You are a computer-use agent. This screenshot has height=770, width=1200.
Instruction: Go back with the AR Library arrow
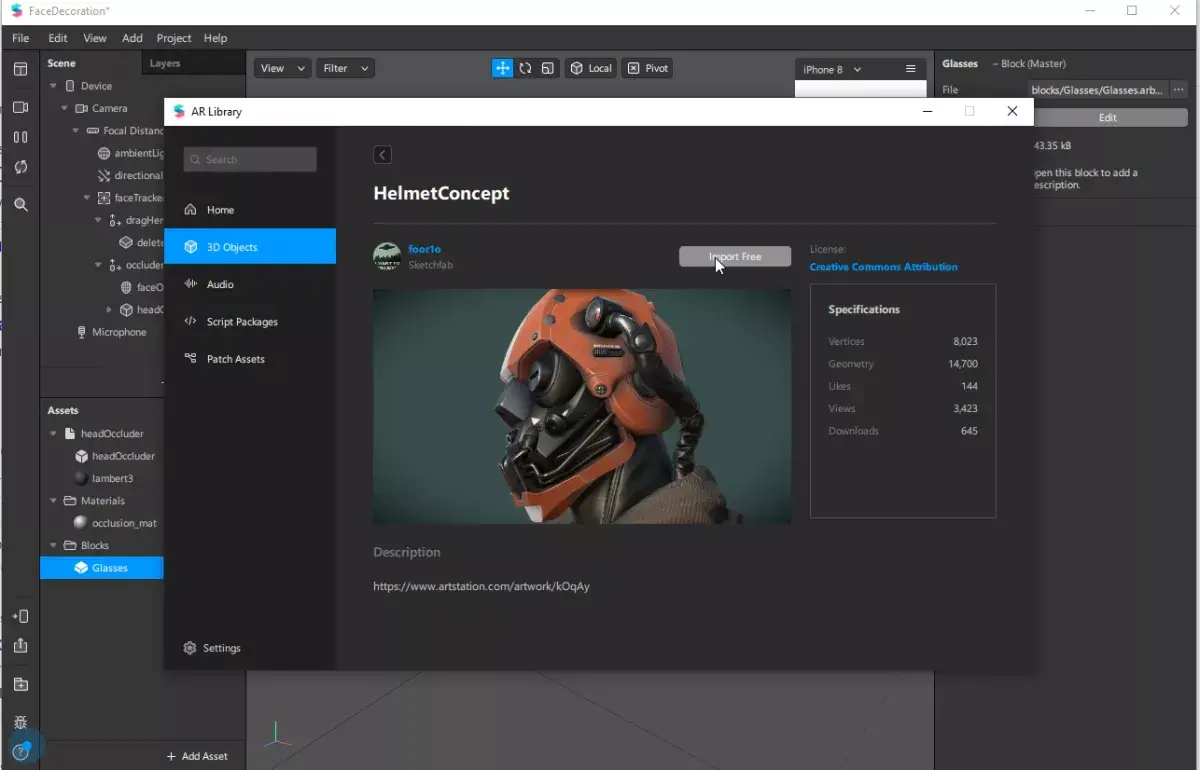point(382,154)
